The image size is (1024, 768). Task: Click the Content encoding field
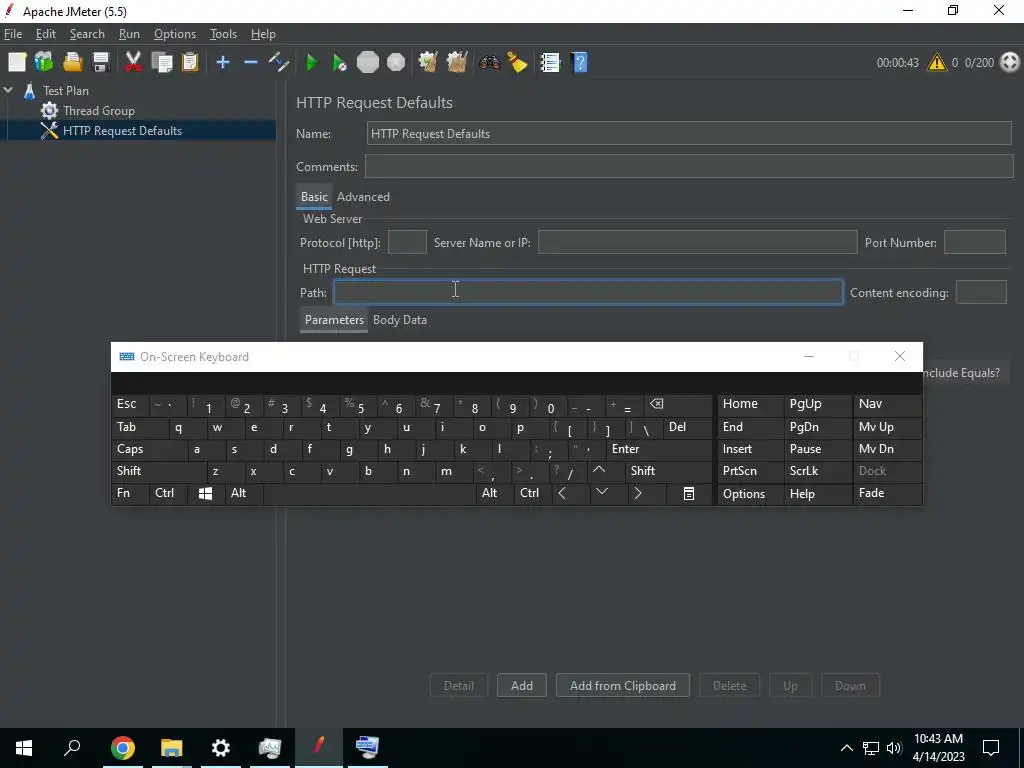981,292
